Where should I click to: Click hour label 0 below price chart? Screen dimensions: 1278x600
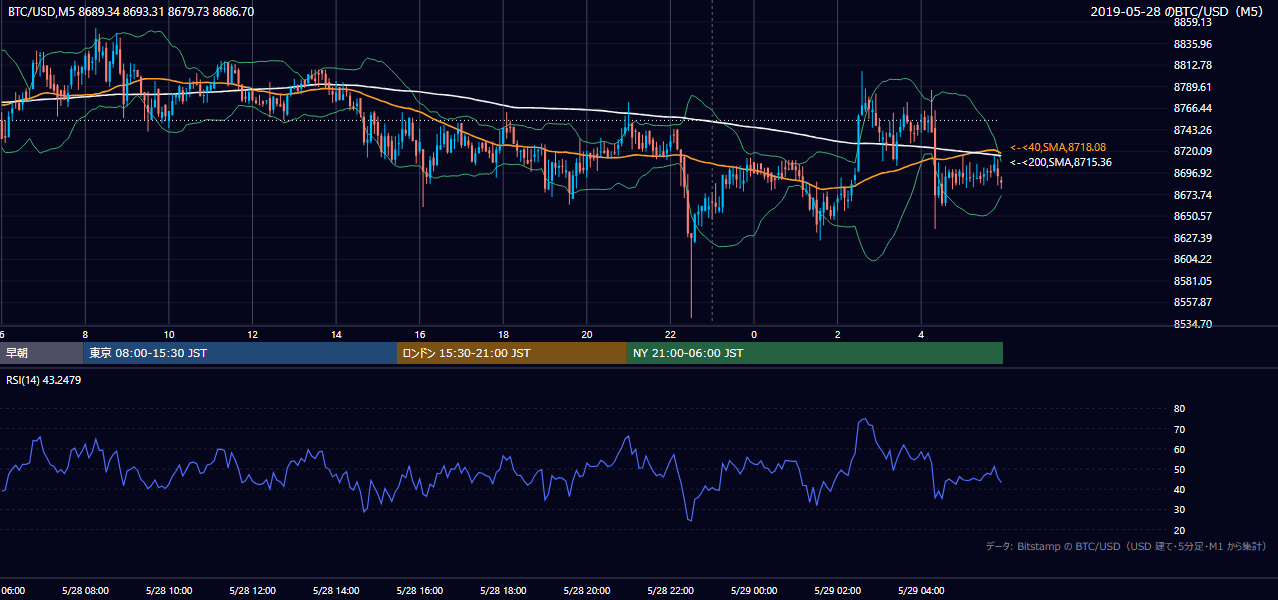tap(754, 334)
